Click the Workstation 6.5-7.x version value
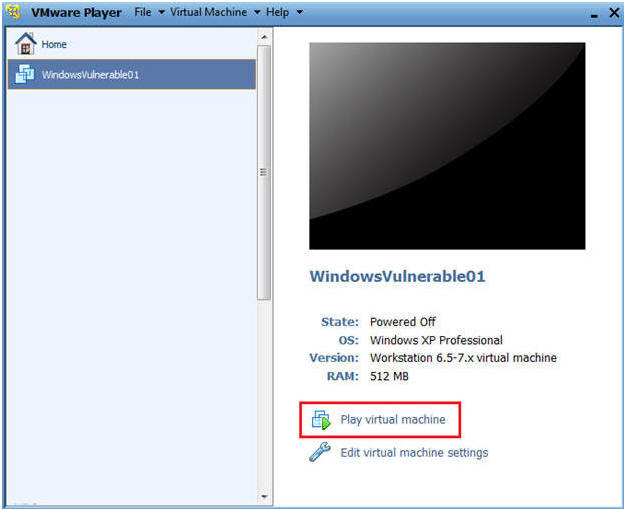The width and height of the screenshot is (625, 510). (x=463, y=358)
